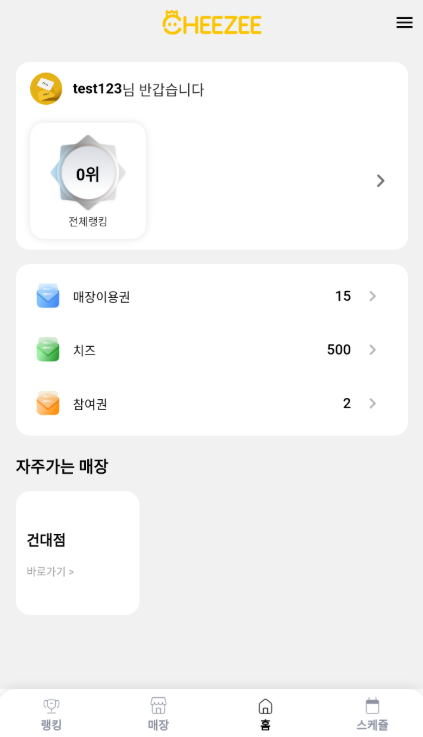Open the 건대점 store card
423x737 pixels.
[x=78, y=553]
